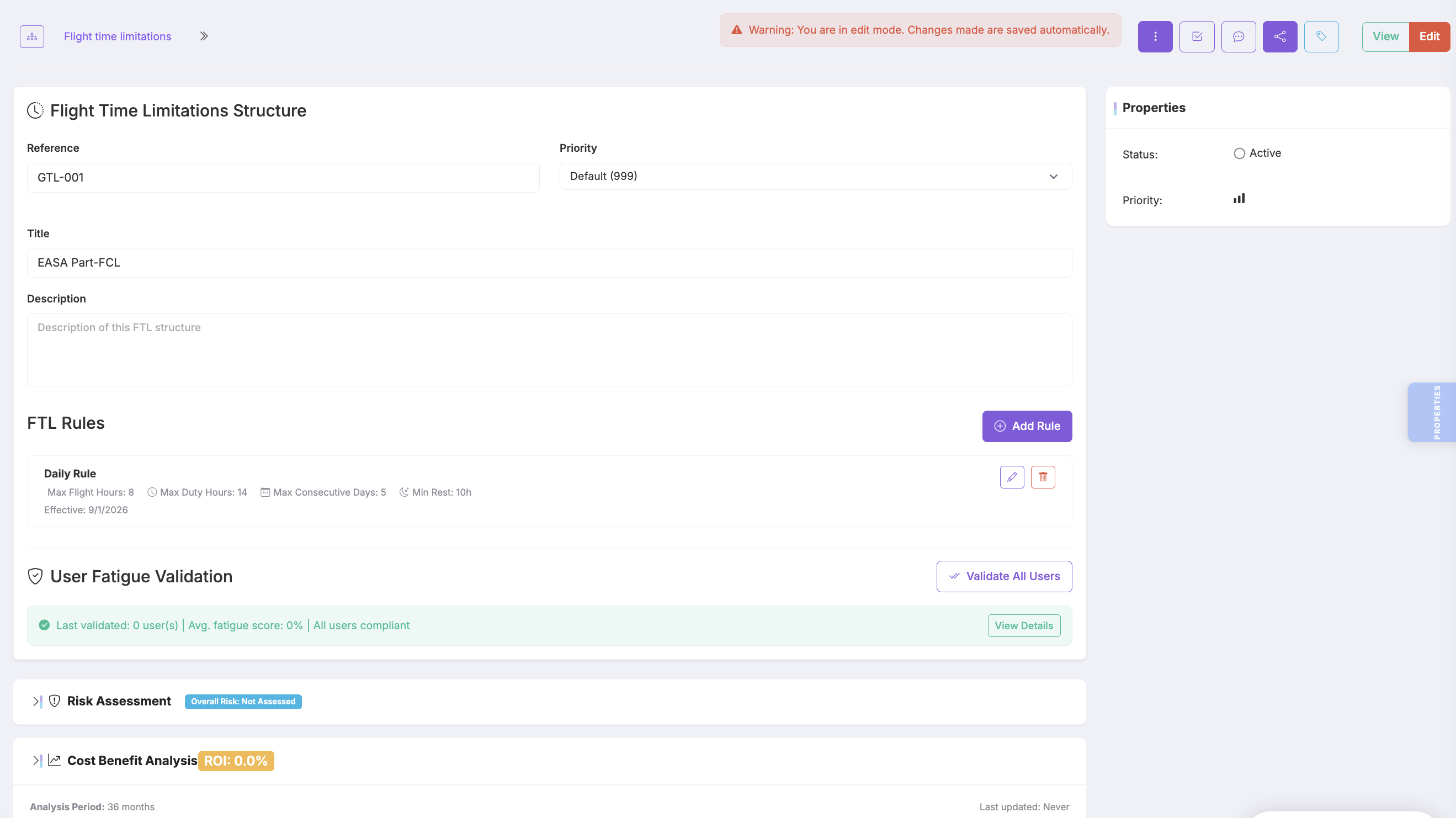Image resolution: width=1456 pixels, height=818 pixels.
Task: Click into the Description text area
Action: (549, 350)
